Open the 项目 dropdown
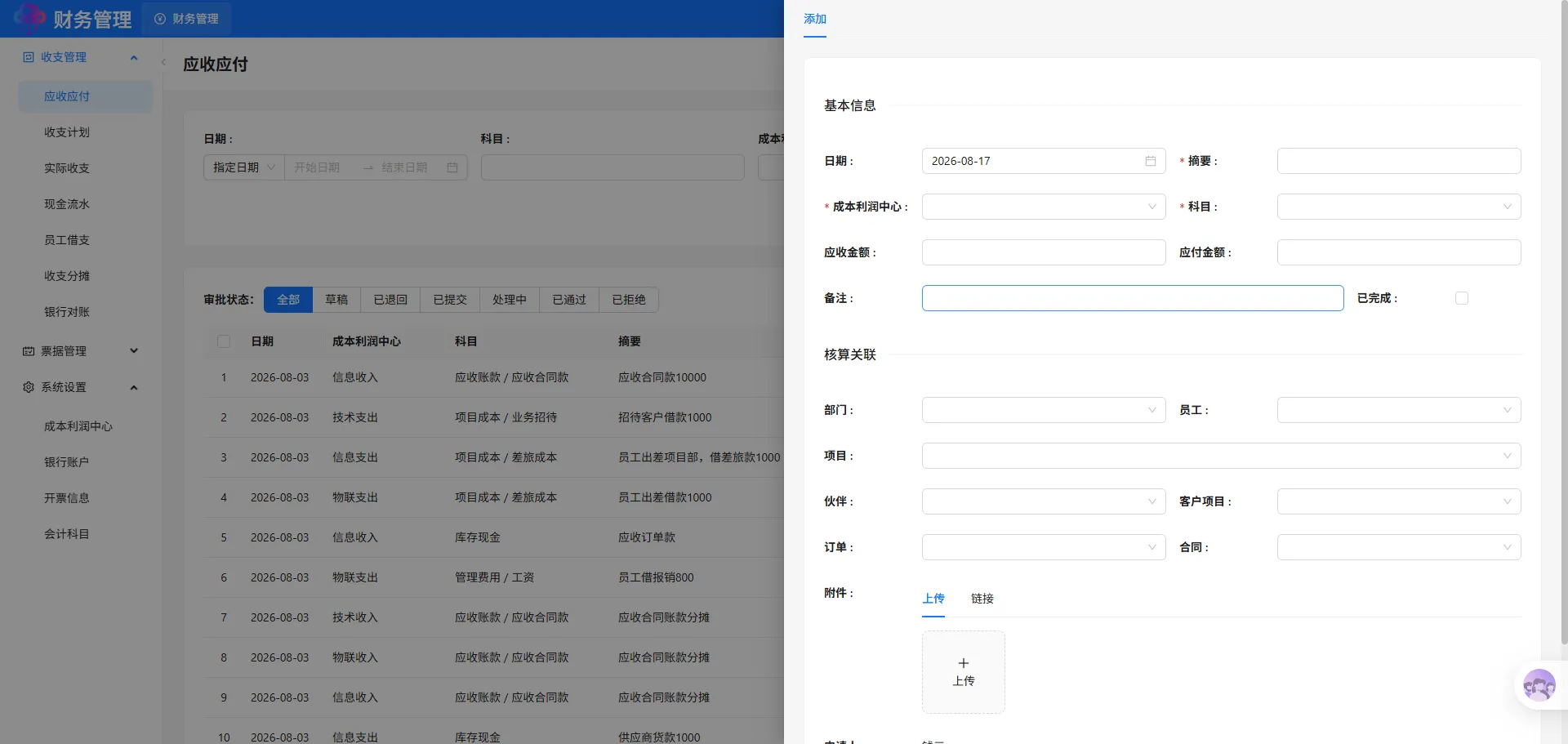Image resolution: width=1568 pixels, height=744 pixels. [x=1221, y=456]
